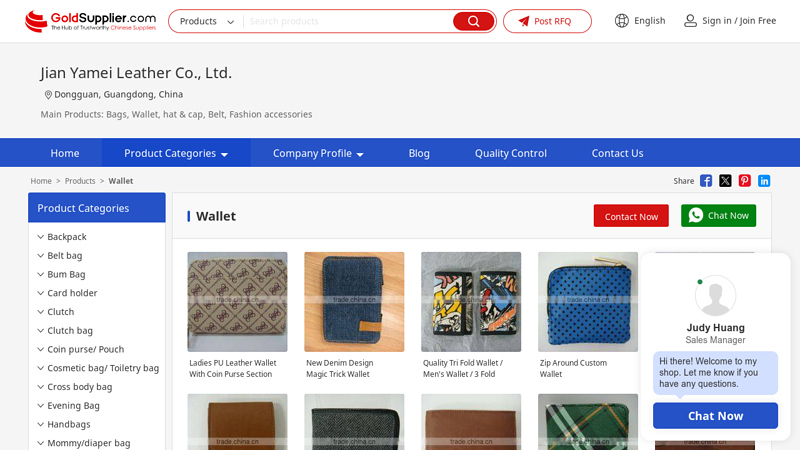Select the Cross body bag category
This screenshot has height=450, width=800.
point(80,387)
